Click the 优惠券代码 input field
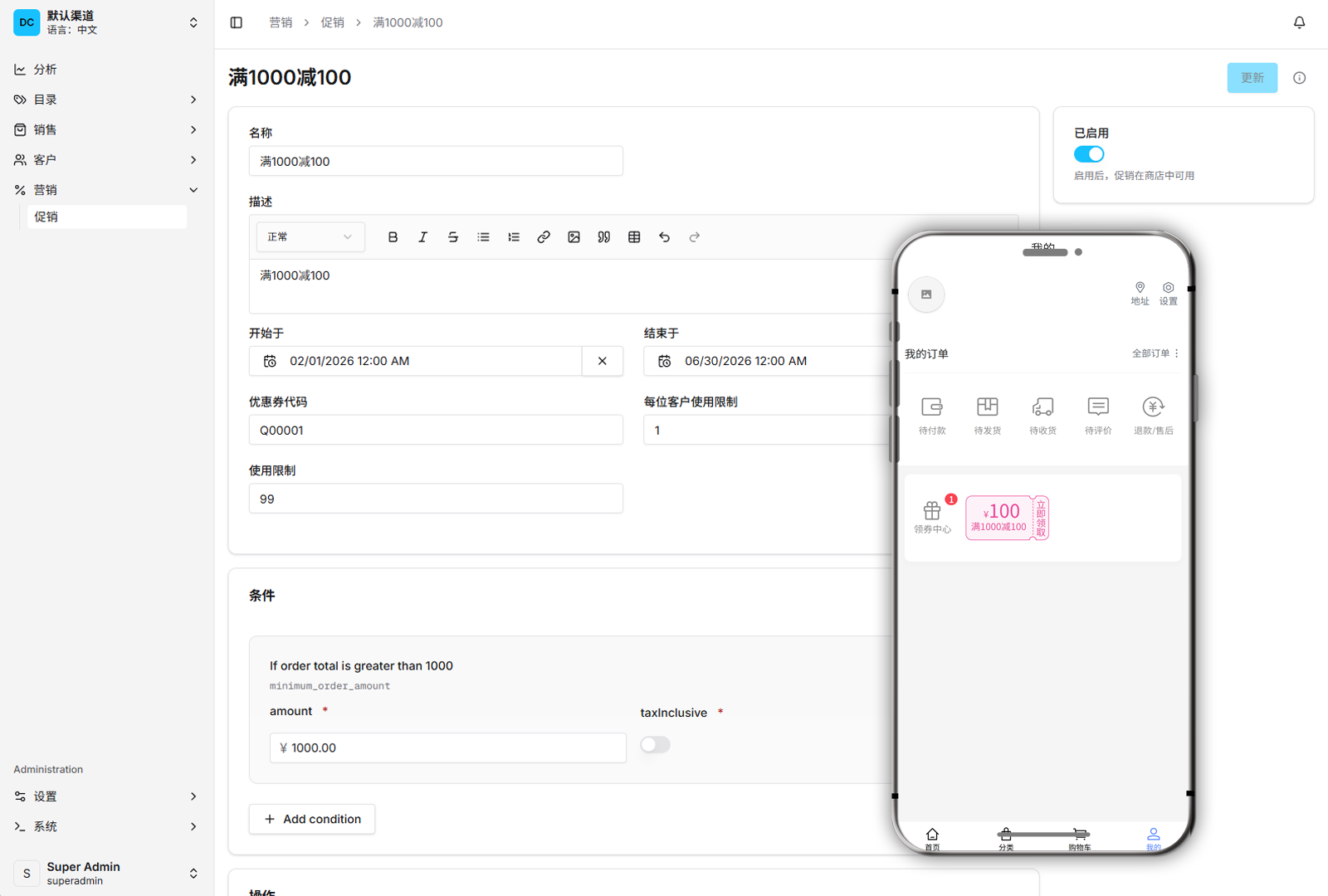 pyautogui.click(x=436, y=431)
